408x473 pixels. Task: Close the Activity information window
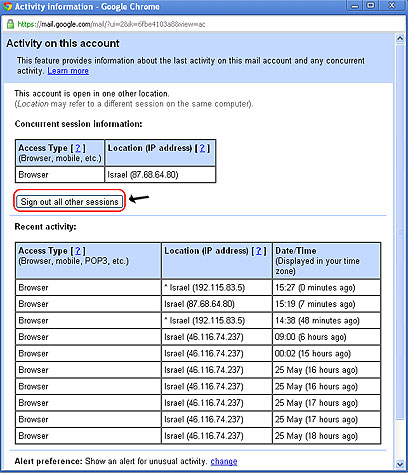click(x=392, y=6)
